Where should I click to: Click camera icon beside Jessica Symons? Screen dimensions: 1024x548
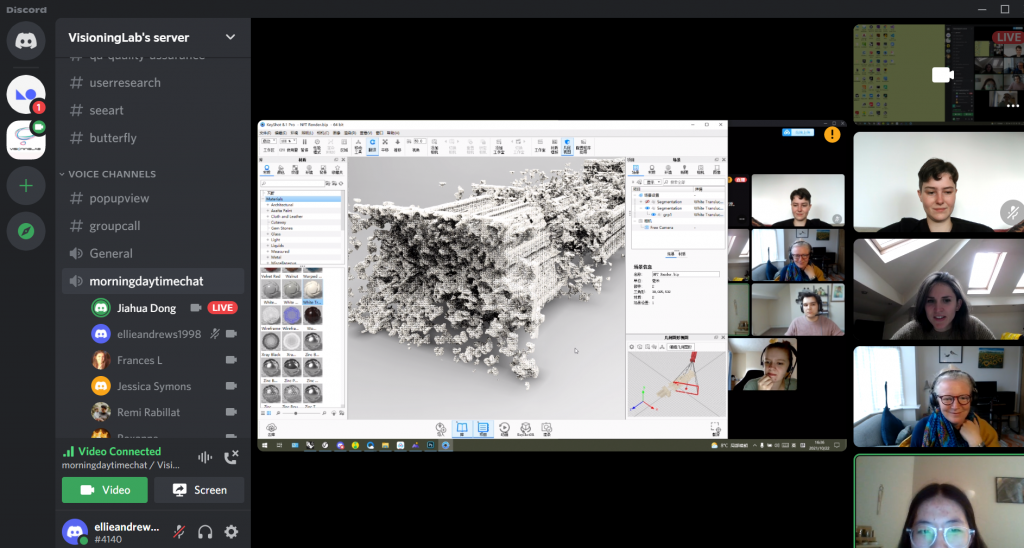pos(231,386)
